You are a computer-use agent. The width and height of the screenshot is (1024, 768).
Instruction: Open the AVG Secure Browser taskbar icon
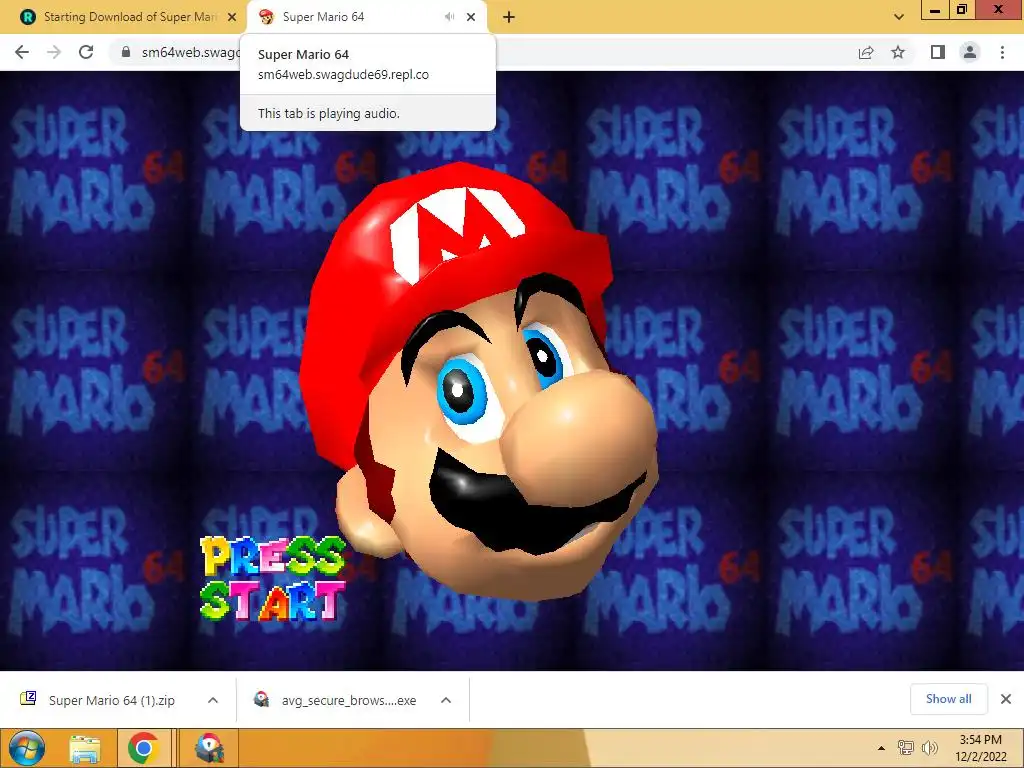coord(209,748)
